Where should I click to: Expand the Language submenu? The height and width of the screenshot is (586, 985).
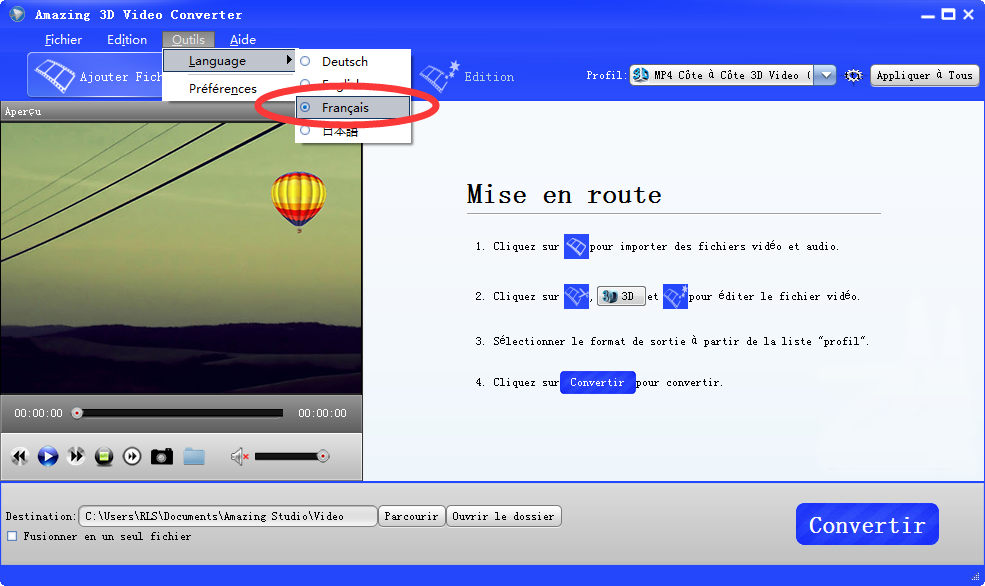click(229, 61)
